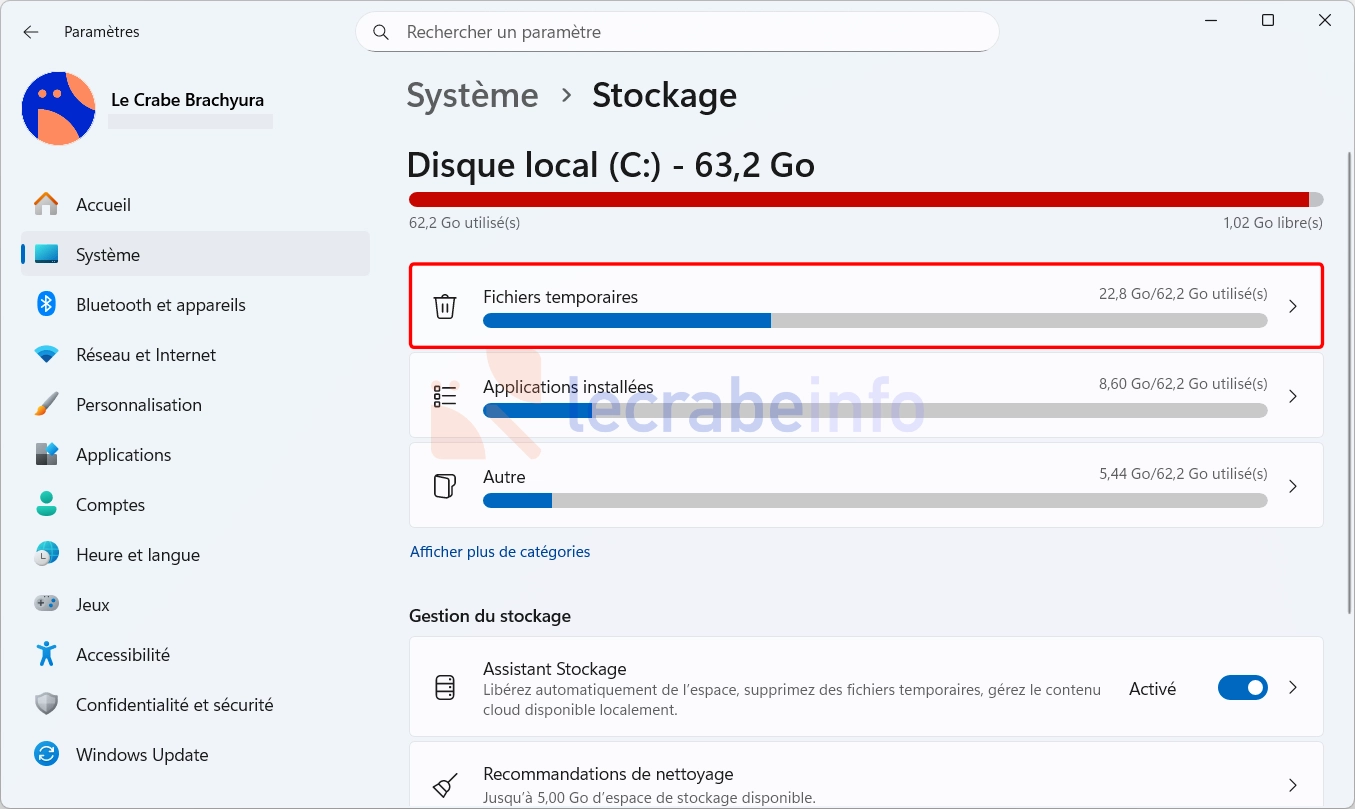Open Réseau et Internet wifi icon
This screenshot has width=1355, height=809.
click(46, 354)
